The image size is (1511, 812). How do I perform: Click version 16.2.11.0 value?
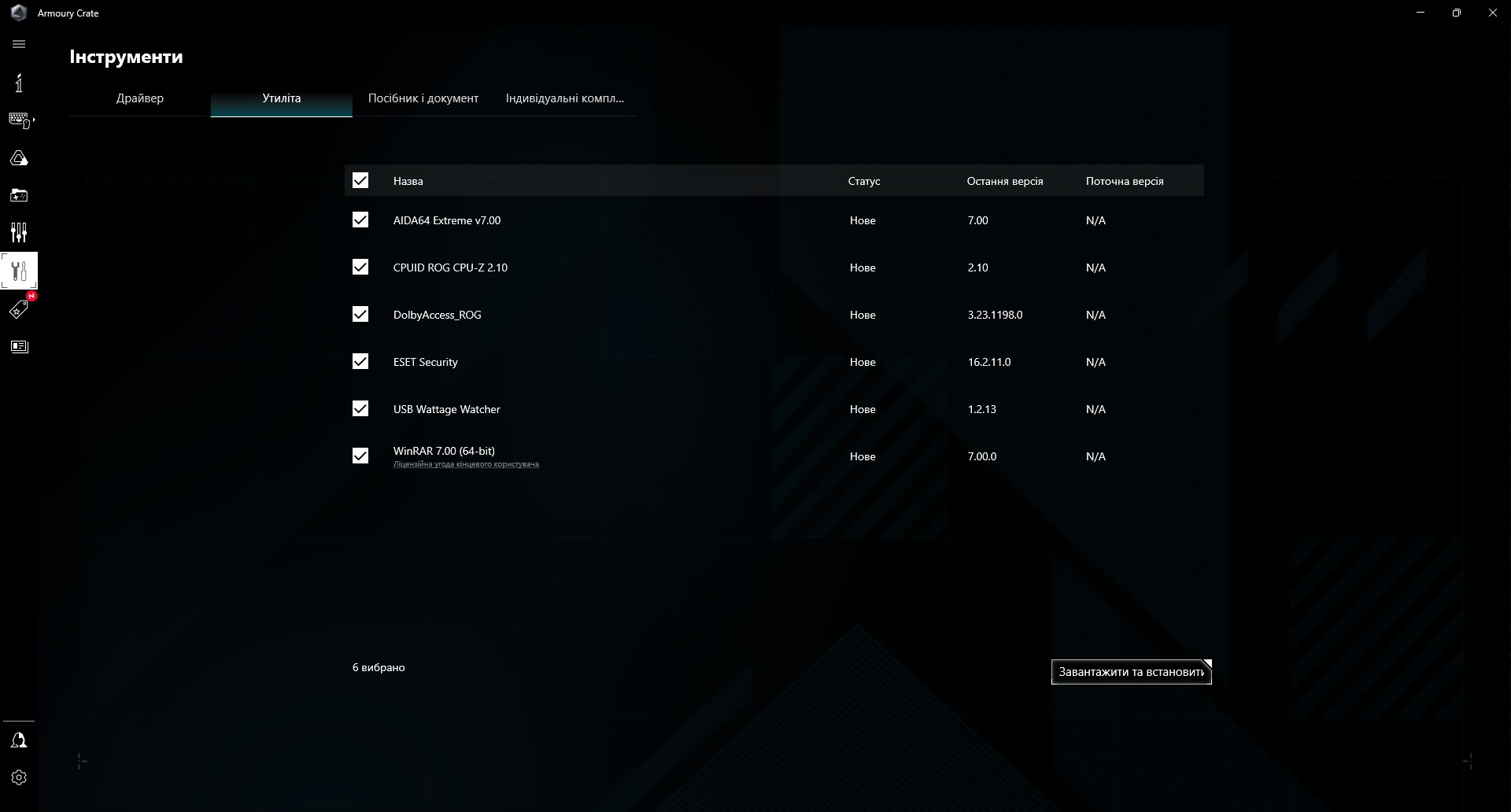point(989,362)
